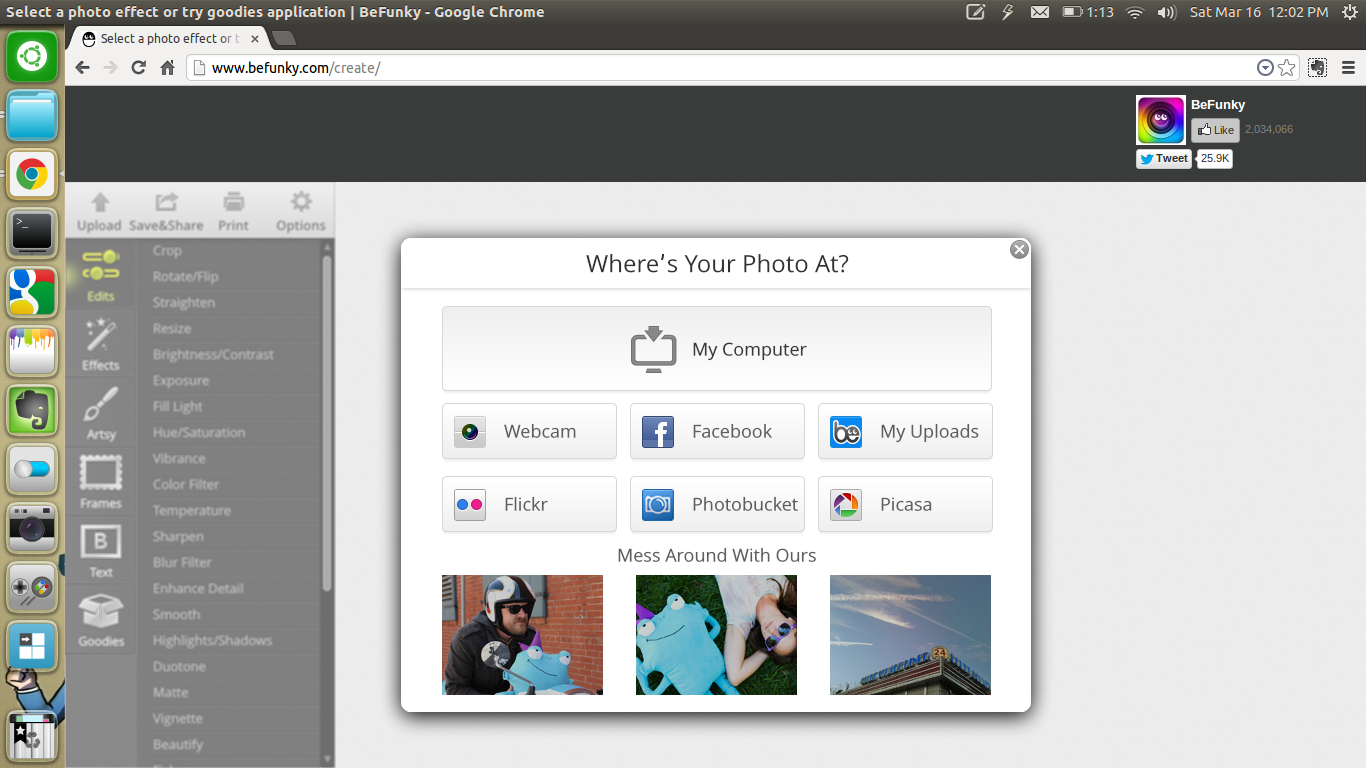Open Terminal from the launcher
Screen dimensions: 1366x768
click(32, 232)
